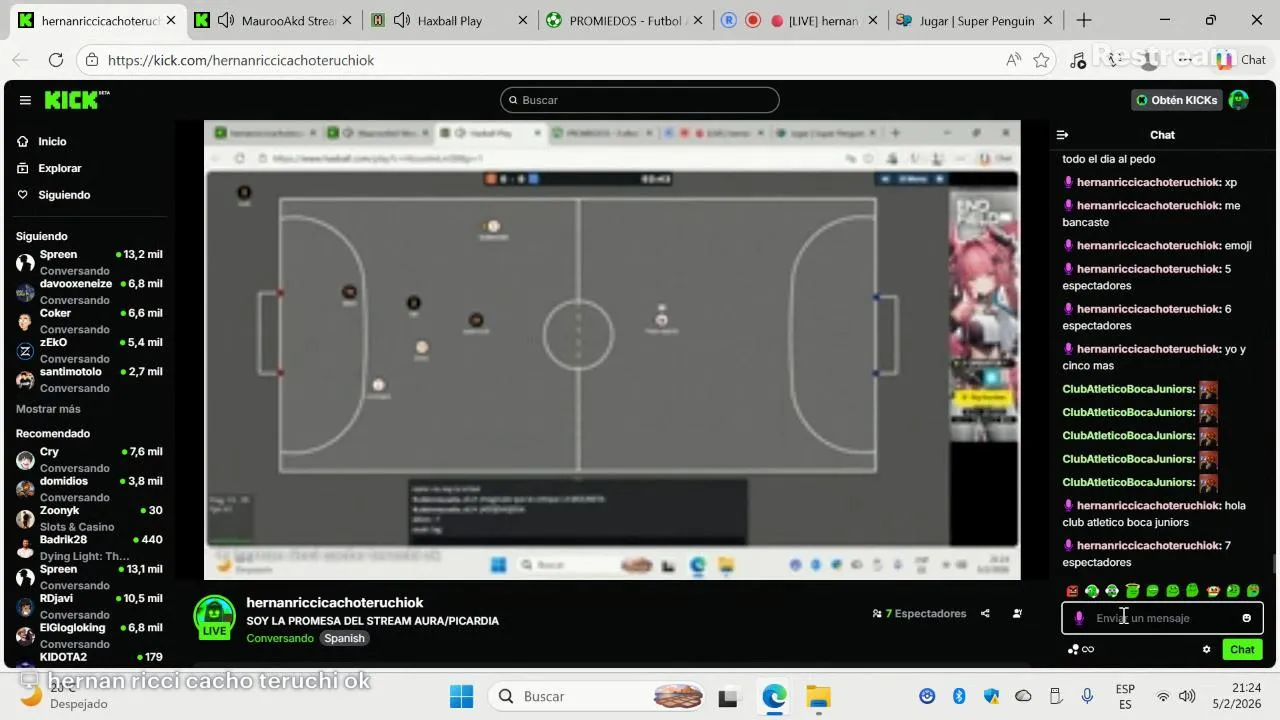Open the volume speaker tray icon

[x=1187, y=696]
